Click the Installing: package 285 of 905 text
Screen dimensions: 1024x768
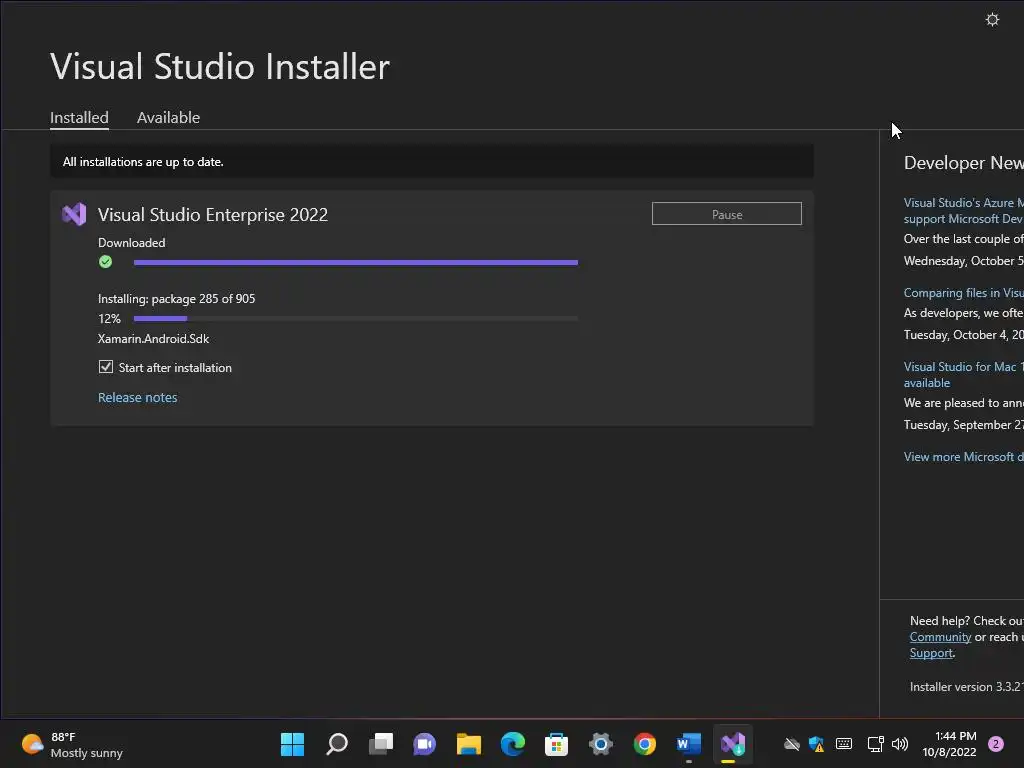pyautogui.click(x=176, y=298)
